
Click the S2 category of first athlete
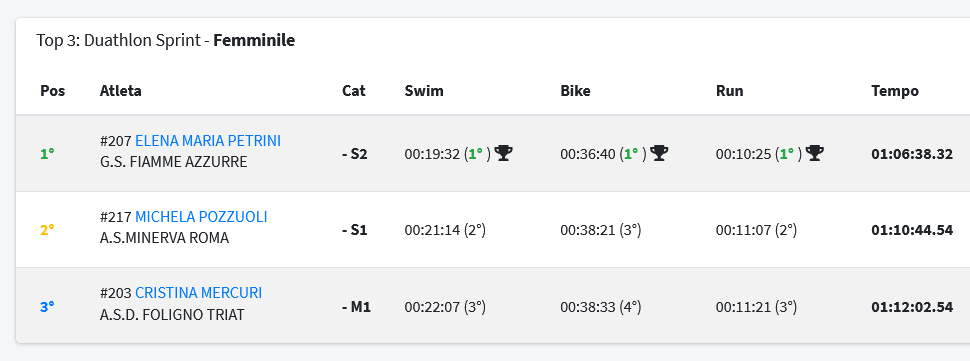[355, 154]
